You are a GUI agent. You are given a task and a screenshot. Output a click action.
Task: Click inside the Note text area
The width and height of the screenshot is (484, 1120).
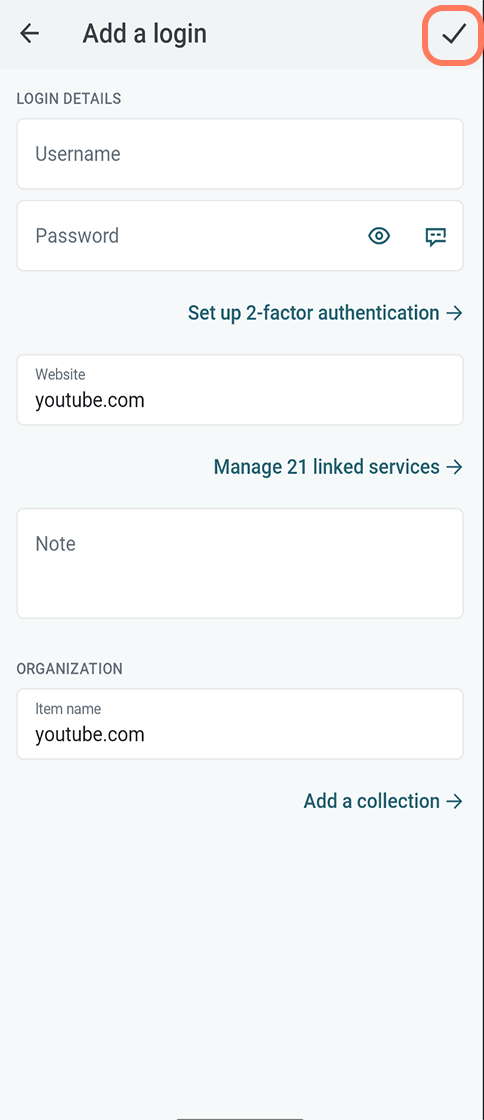point(240,563)
